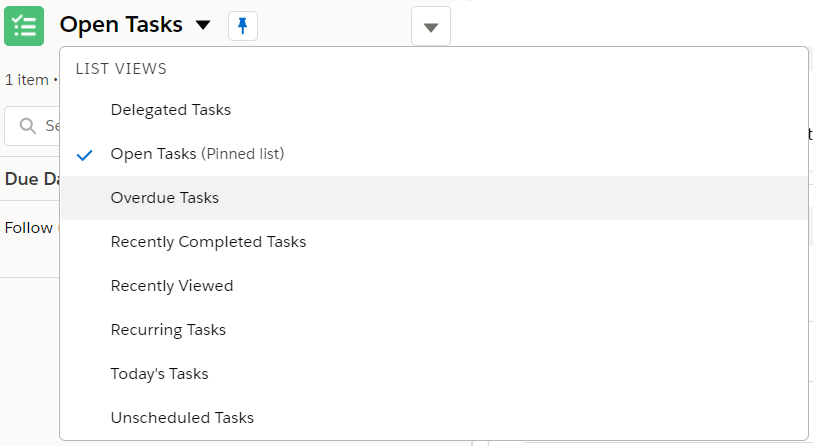This screenshot has width=813, height=446.
Task: Click the Due Date column header
Action: 32,179
